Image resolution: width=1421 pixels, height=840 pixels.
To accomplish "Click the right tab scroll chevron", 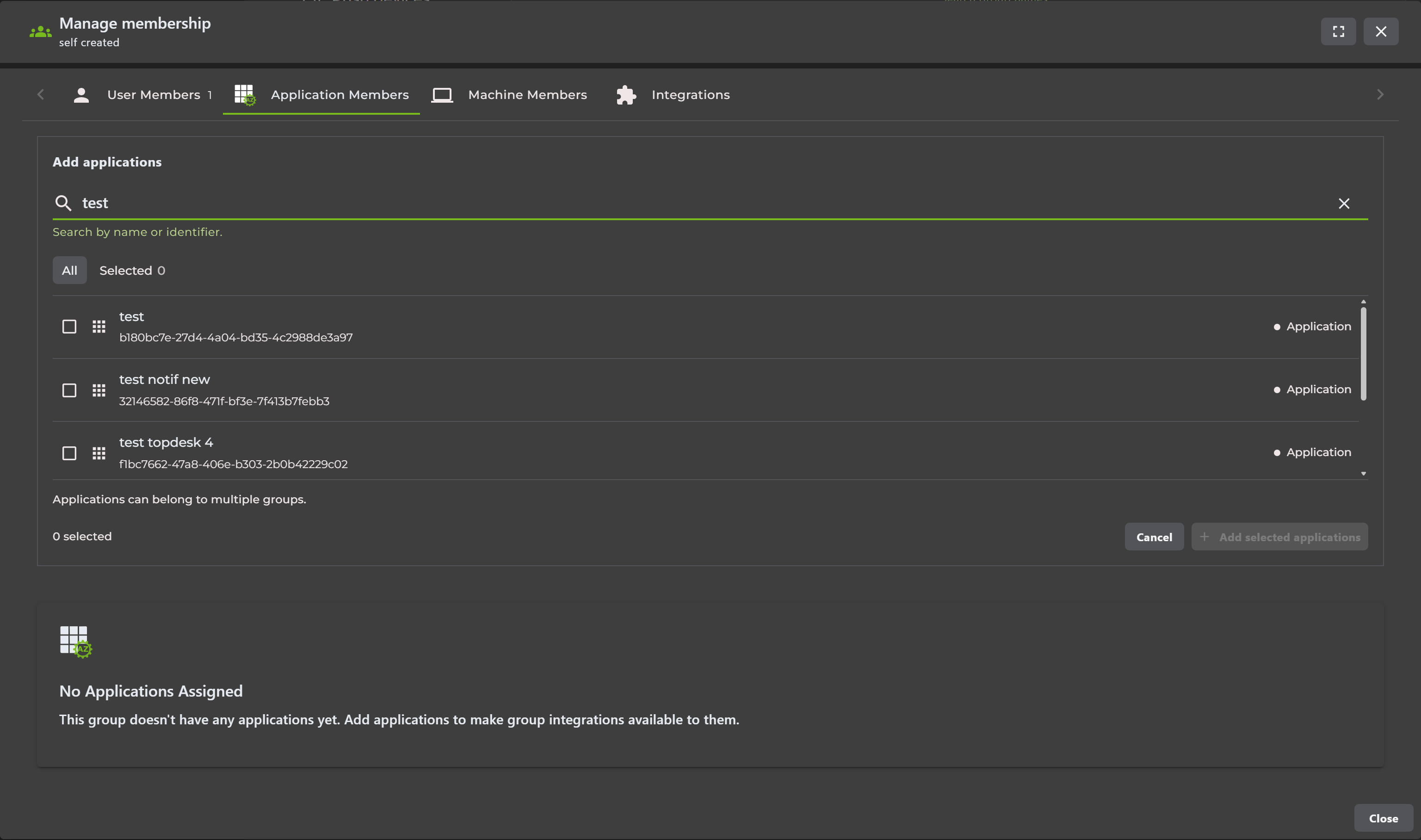I will point(1380,94).
